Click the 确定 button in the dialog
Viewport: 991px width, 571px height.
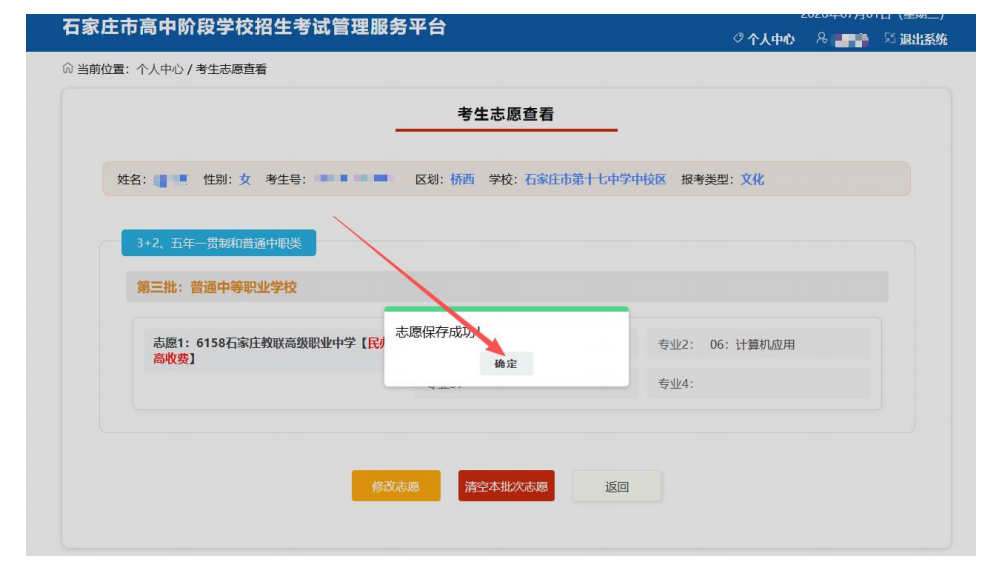[x=506, y=364]
